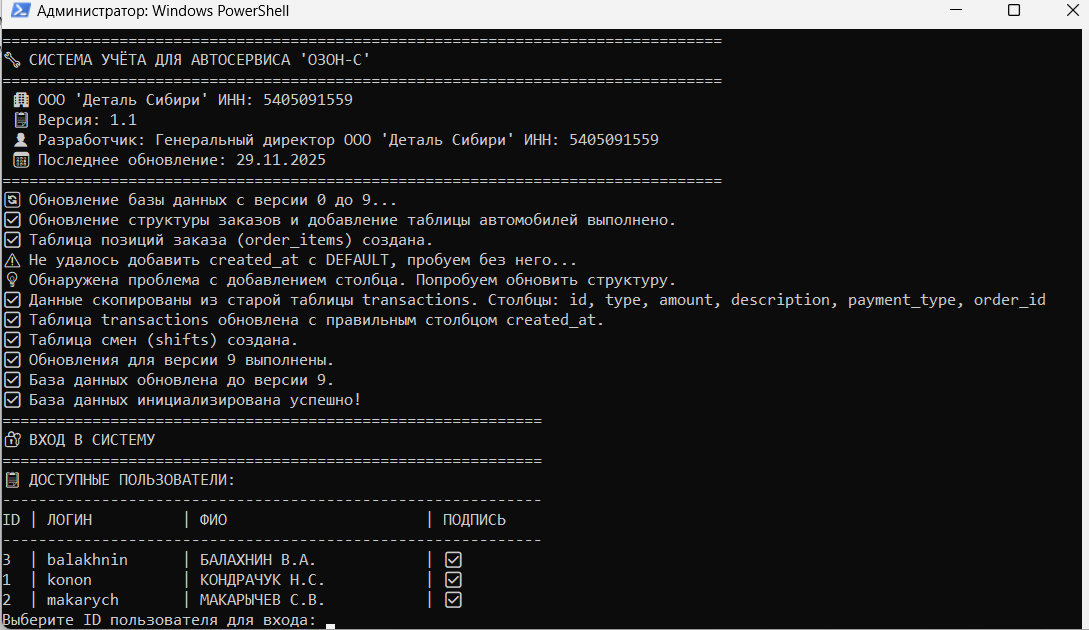Click the warning triangle icon before 'Не удалось добавить'
This screenshot has width=1089, height=630.
click(x=12, y=260)
